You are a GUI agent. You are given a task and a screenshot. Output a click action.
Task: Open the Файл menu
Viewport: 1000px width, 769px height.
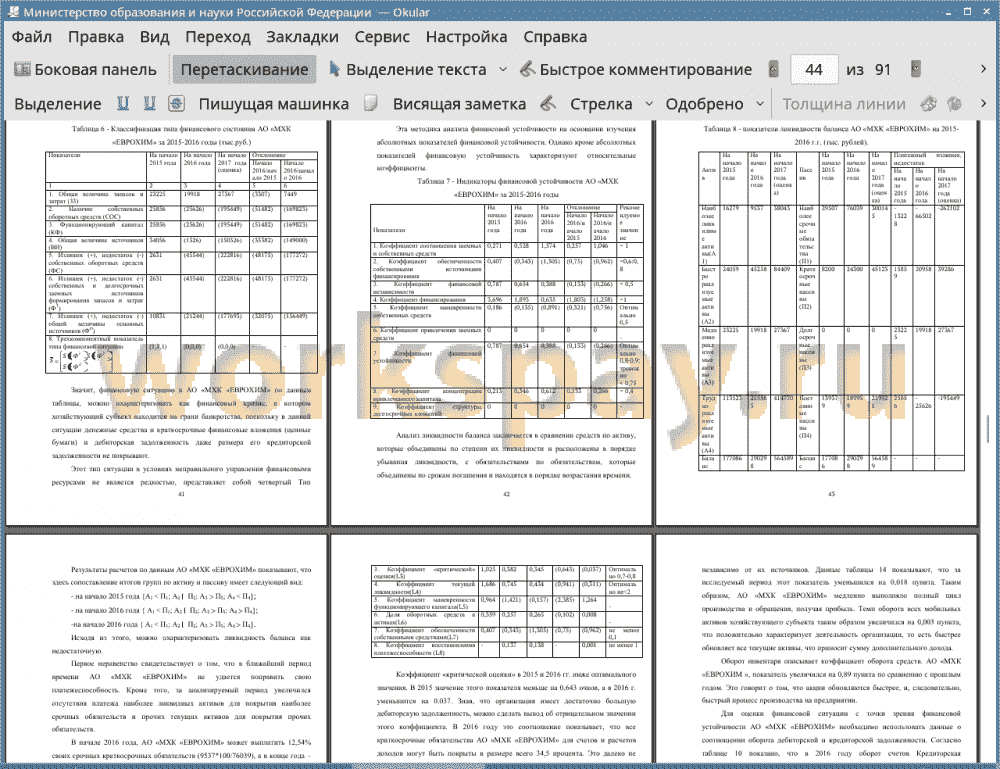(32, 37)
